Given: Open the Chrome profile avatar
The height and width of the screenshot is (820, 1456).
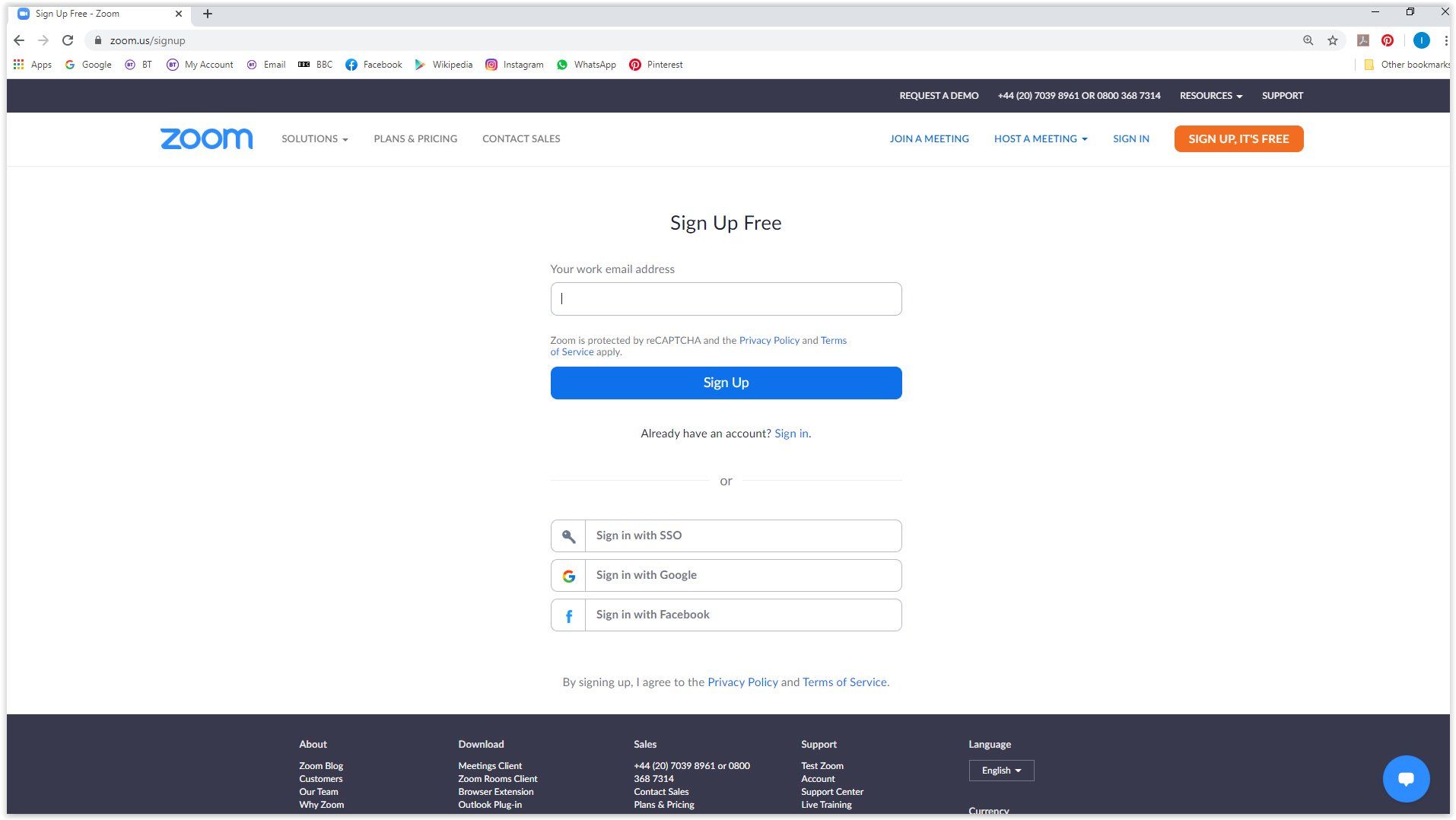Looking at the screenshot, I should [1421, 40].
